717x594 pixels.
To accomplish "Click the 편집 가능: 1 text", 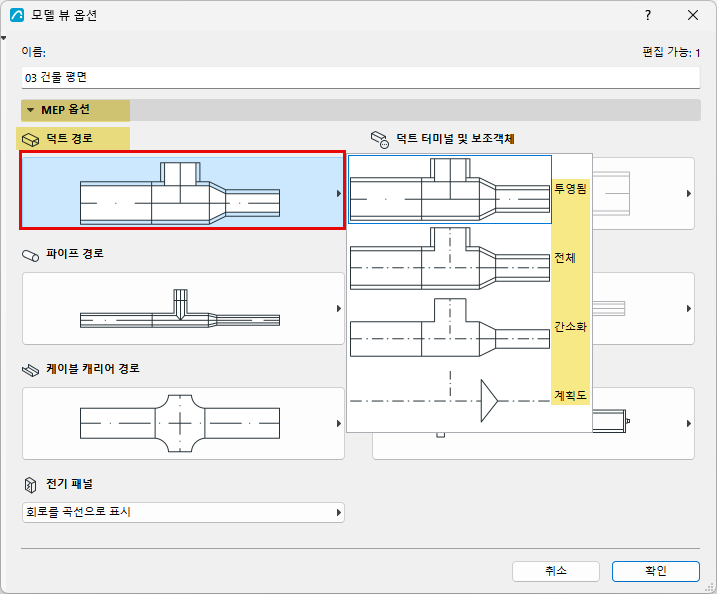I will point(671,53).
